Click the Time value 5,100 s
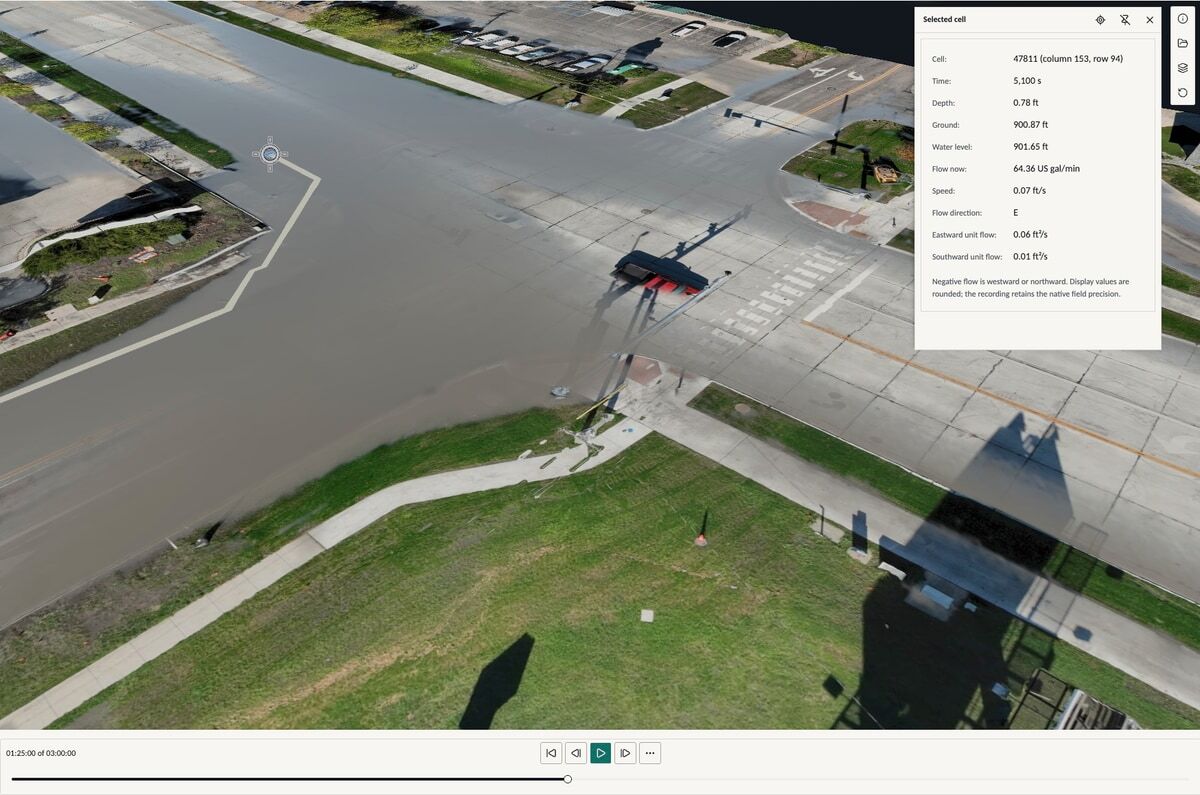1200x795 pixels. pyautogui.click(x=1028, y=81)
